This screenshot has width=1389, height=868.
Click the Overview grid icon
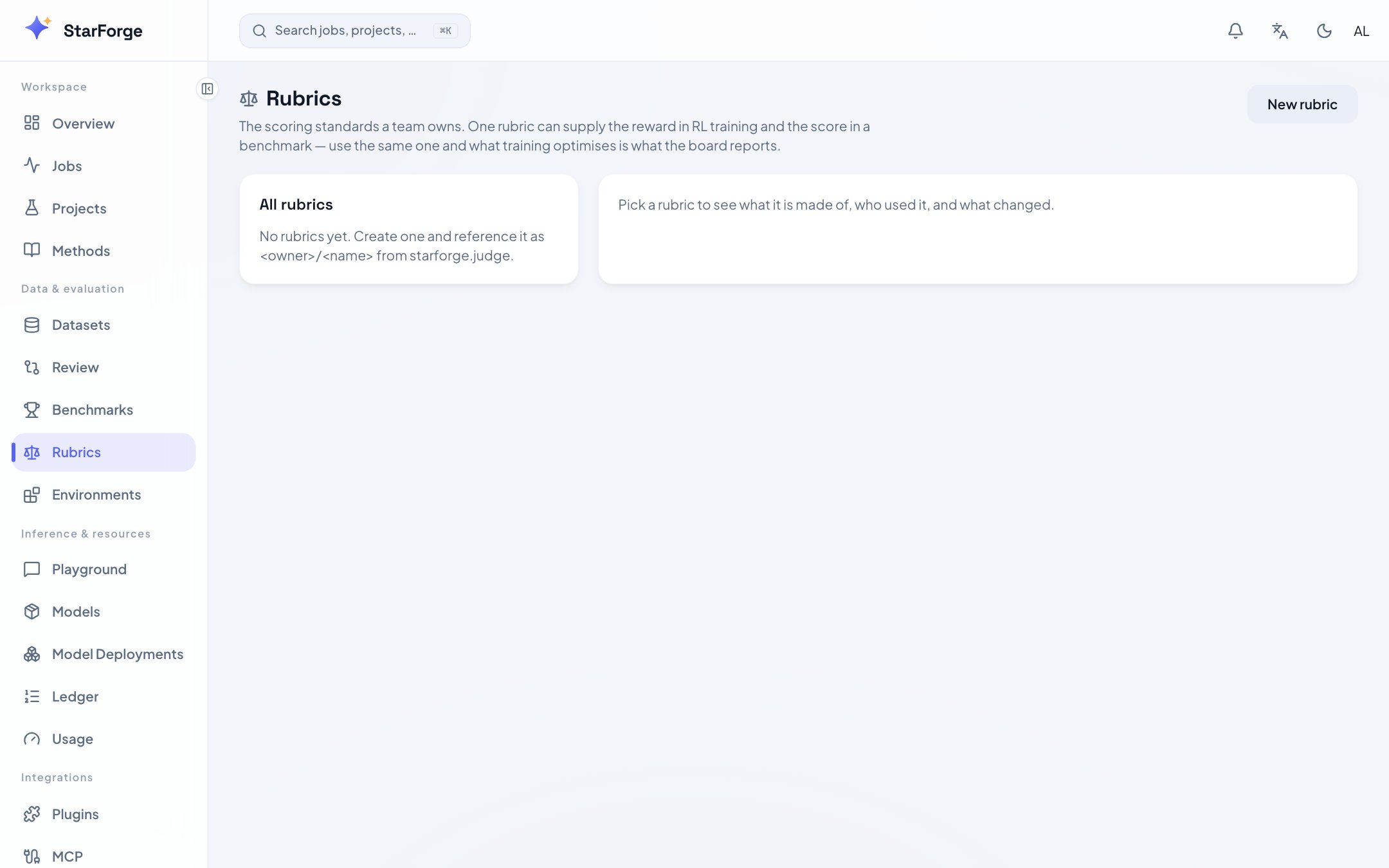[32, 123]
